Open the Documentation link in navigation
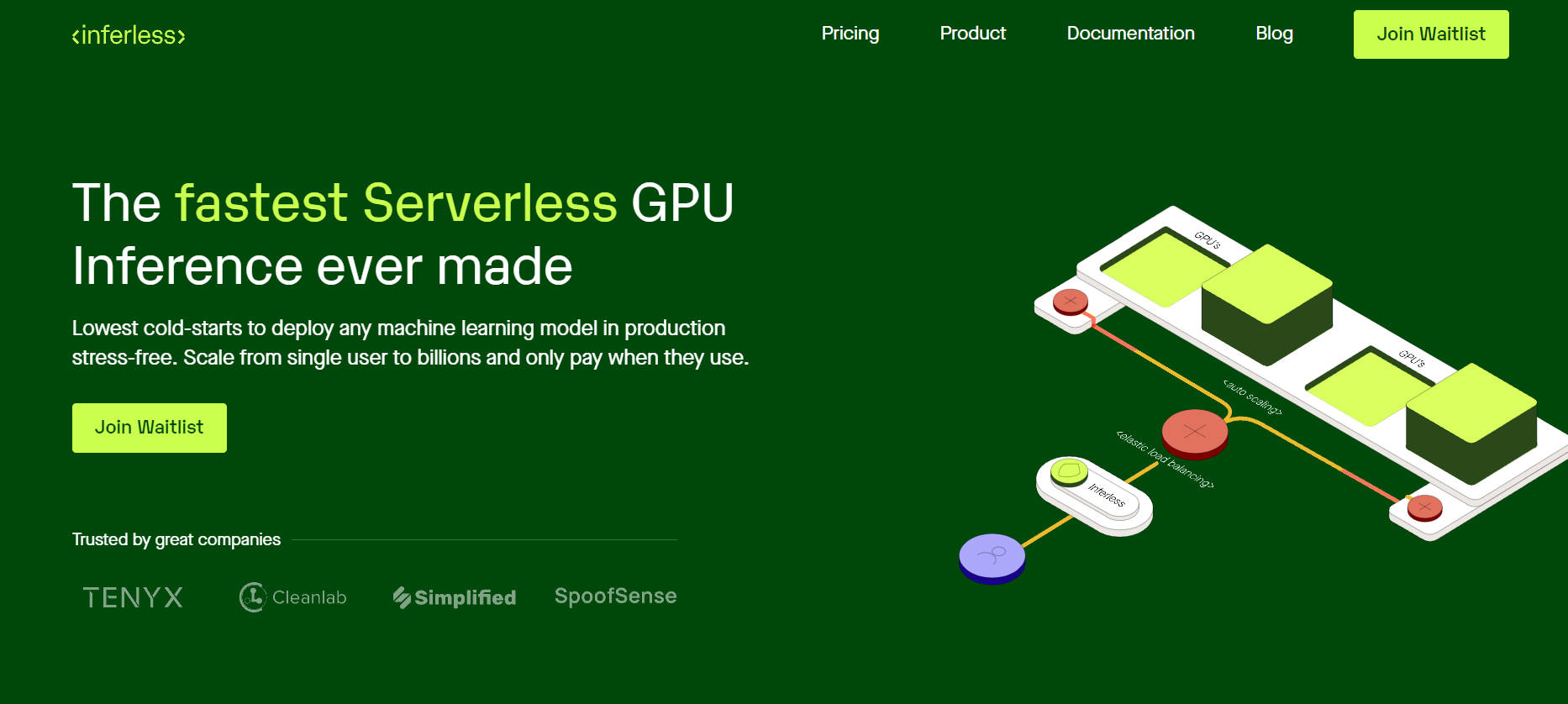 pyautogui.click(x=1130, y=34)
